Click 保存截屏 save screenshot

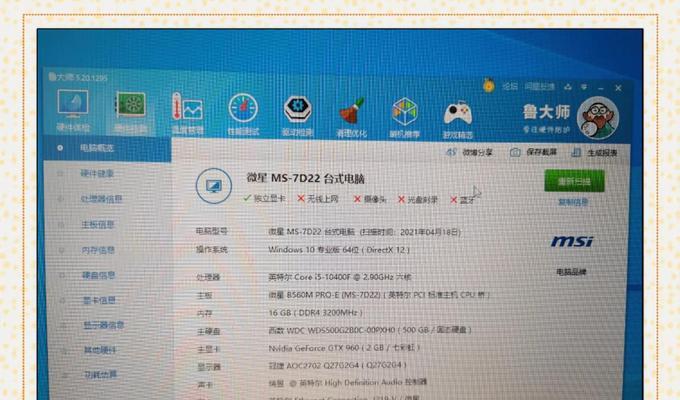[533, 152]
